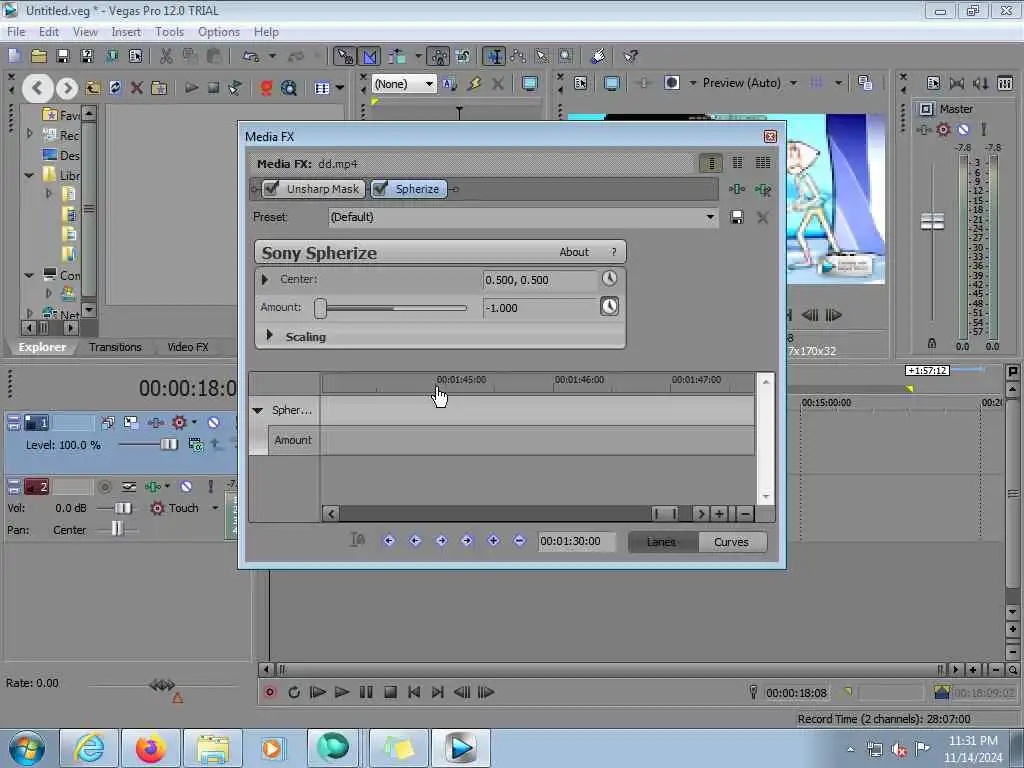This screenshot has width=1024, height=768.
Task: Collapse the Spherize keyframe lane
Action: click(x=258, y=410)
